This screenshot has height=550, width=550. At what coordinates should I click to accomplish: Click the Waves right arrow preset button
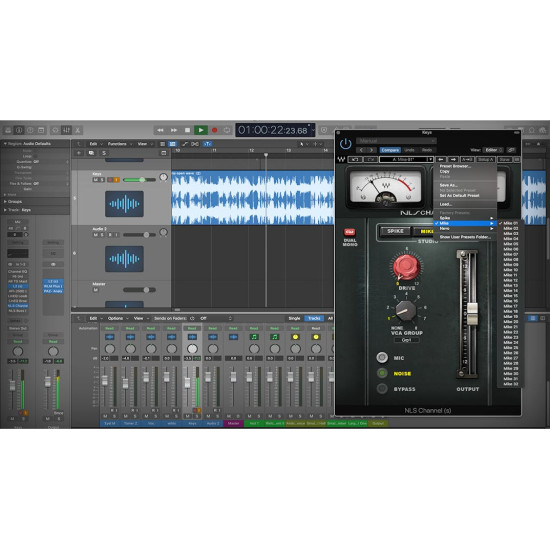453,160
